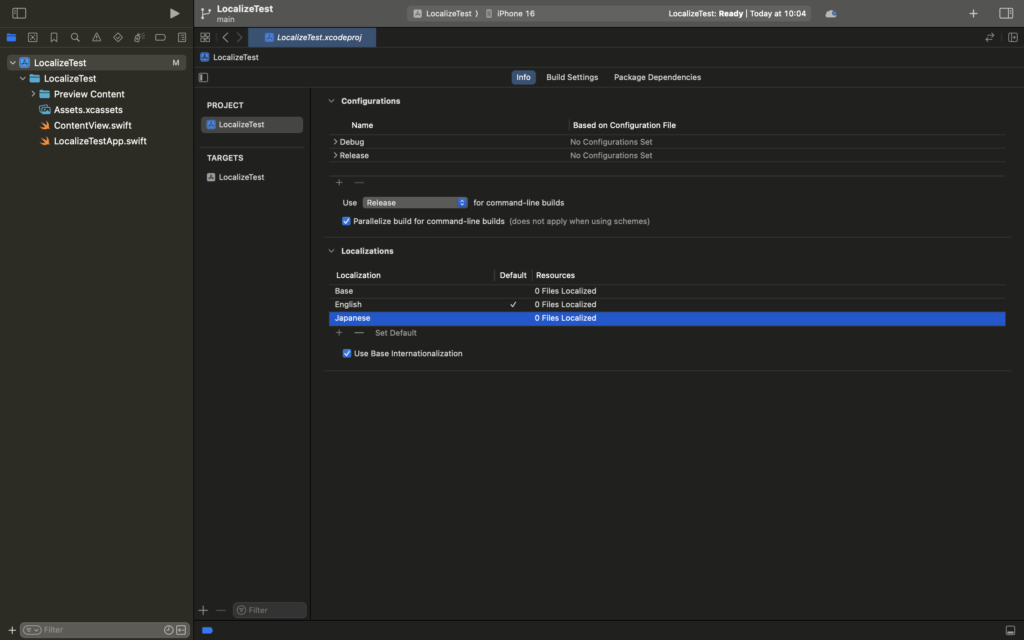Choose the iPhone 16 run destination
The height and width of the screenshot is (640, 1024).
pyautogui.click(x=509, y=13)
